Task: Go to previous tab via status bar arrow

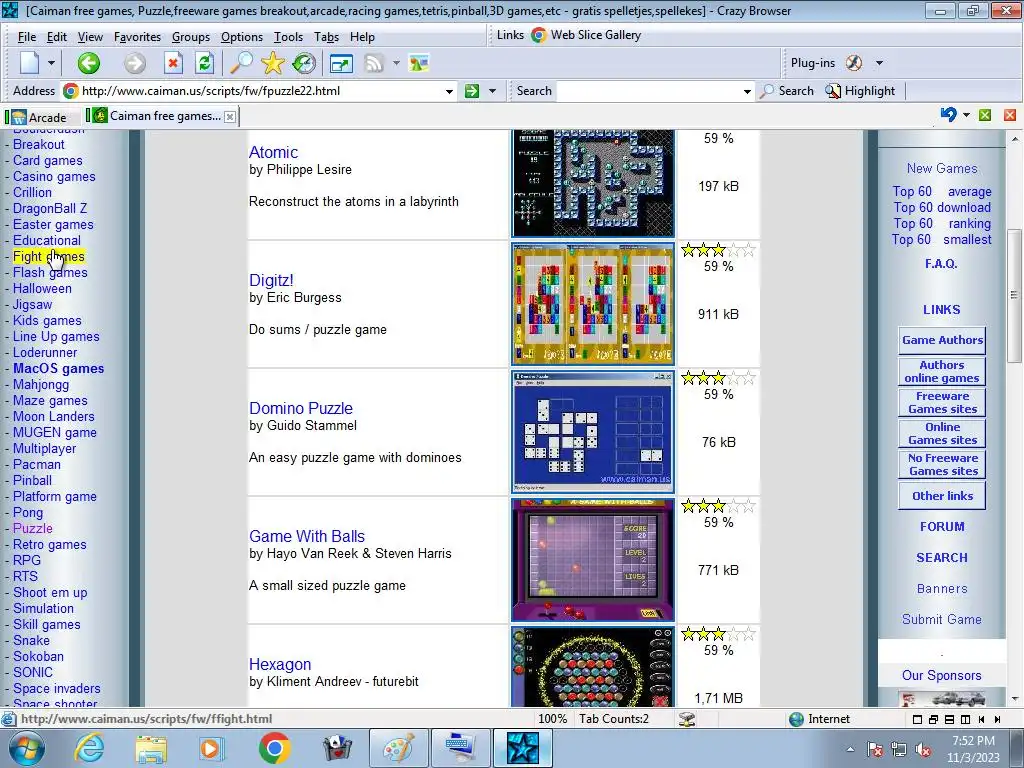Action: point(982,720)
